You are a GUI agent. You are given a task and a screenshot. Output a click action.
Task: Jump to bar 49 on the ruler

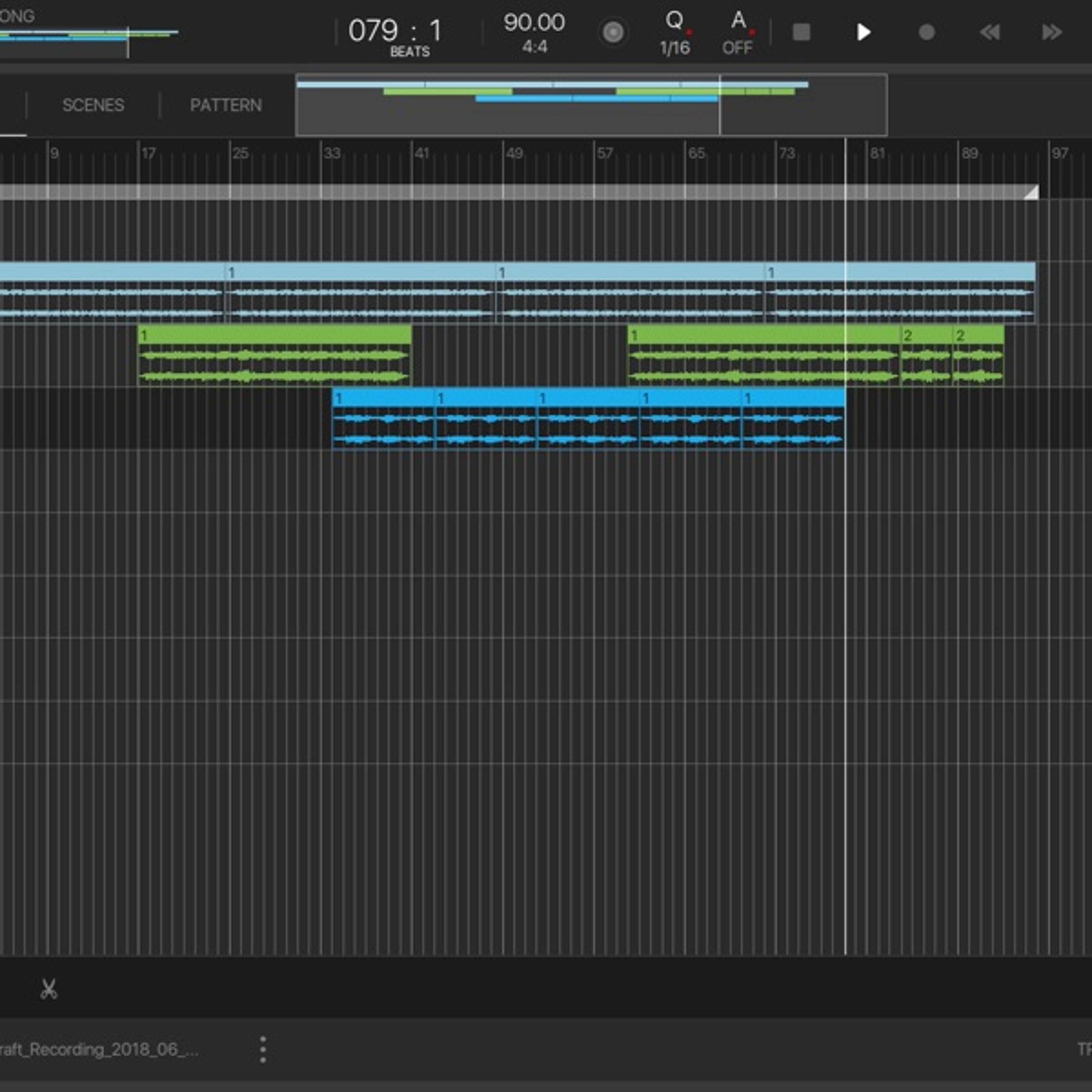point(514,153)
